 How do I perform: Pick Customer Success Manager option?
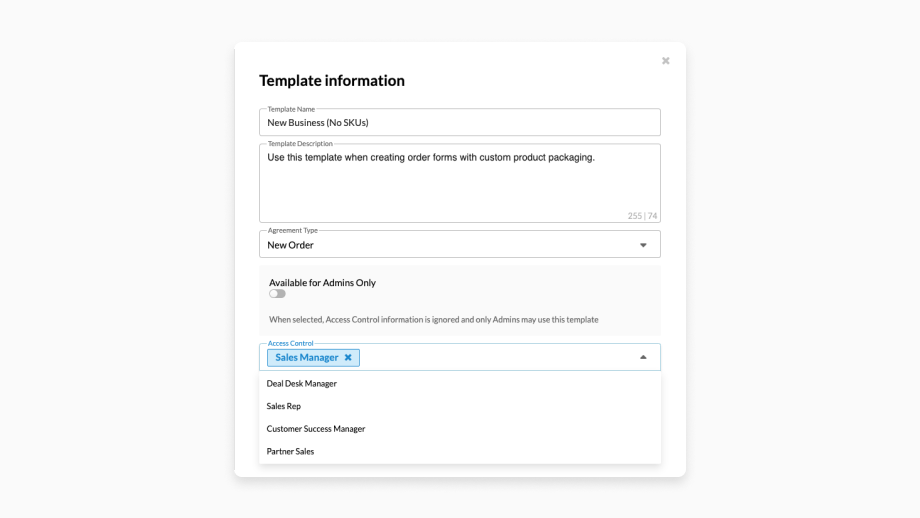click(x=316, y=429)
